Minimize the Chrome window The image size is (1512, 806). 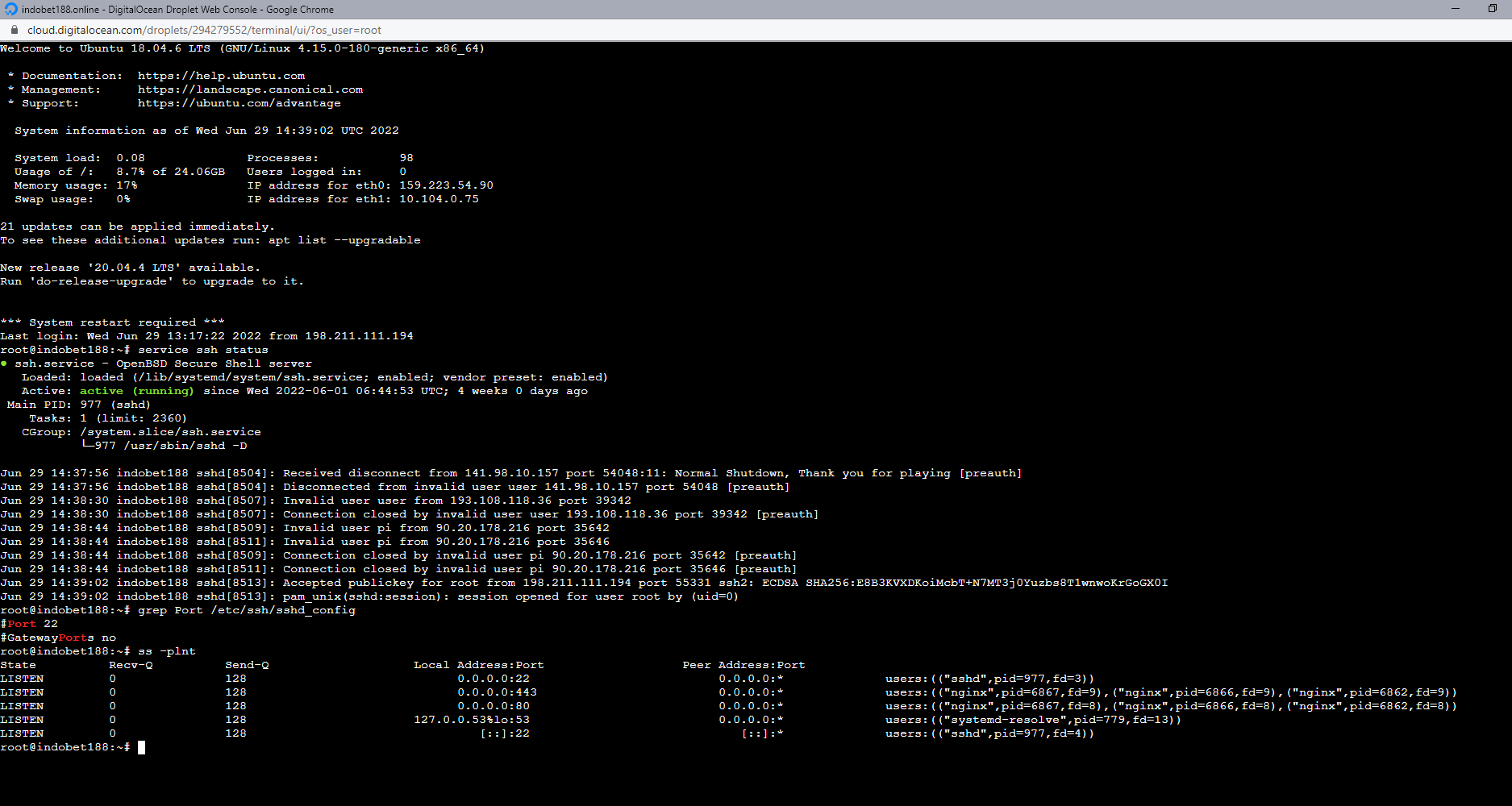tap(1456, 9)
